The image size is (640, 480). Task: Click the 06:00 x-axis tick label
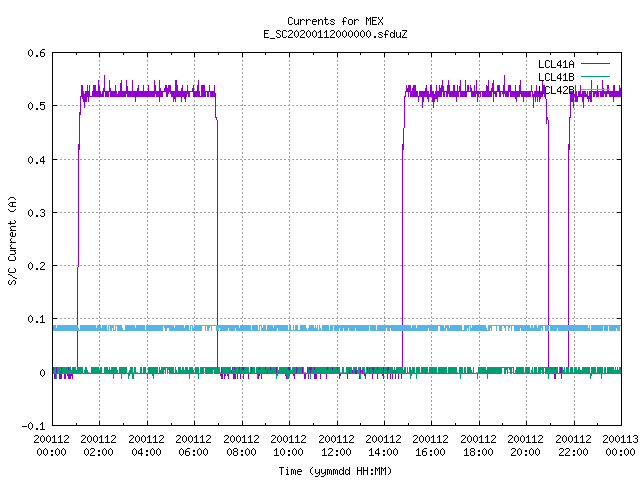[193, 452]
